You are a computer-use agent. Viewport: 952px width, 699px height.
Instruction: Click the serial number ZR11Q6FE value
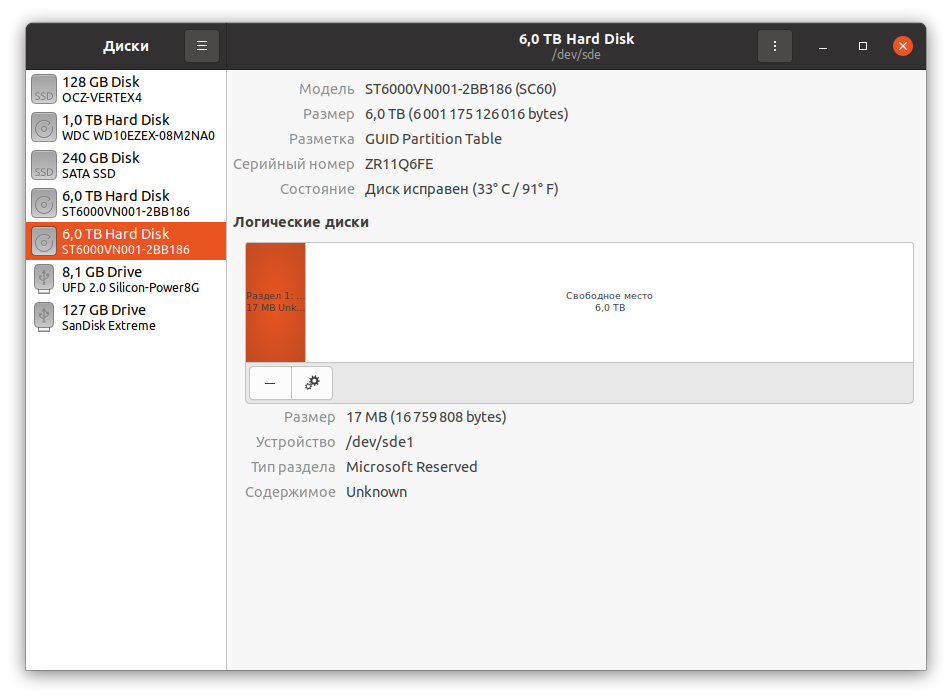click(399, 164)
